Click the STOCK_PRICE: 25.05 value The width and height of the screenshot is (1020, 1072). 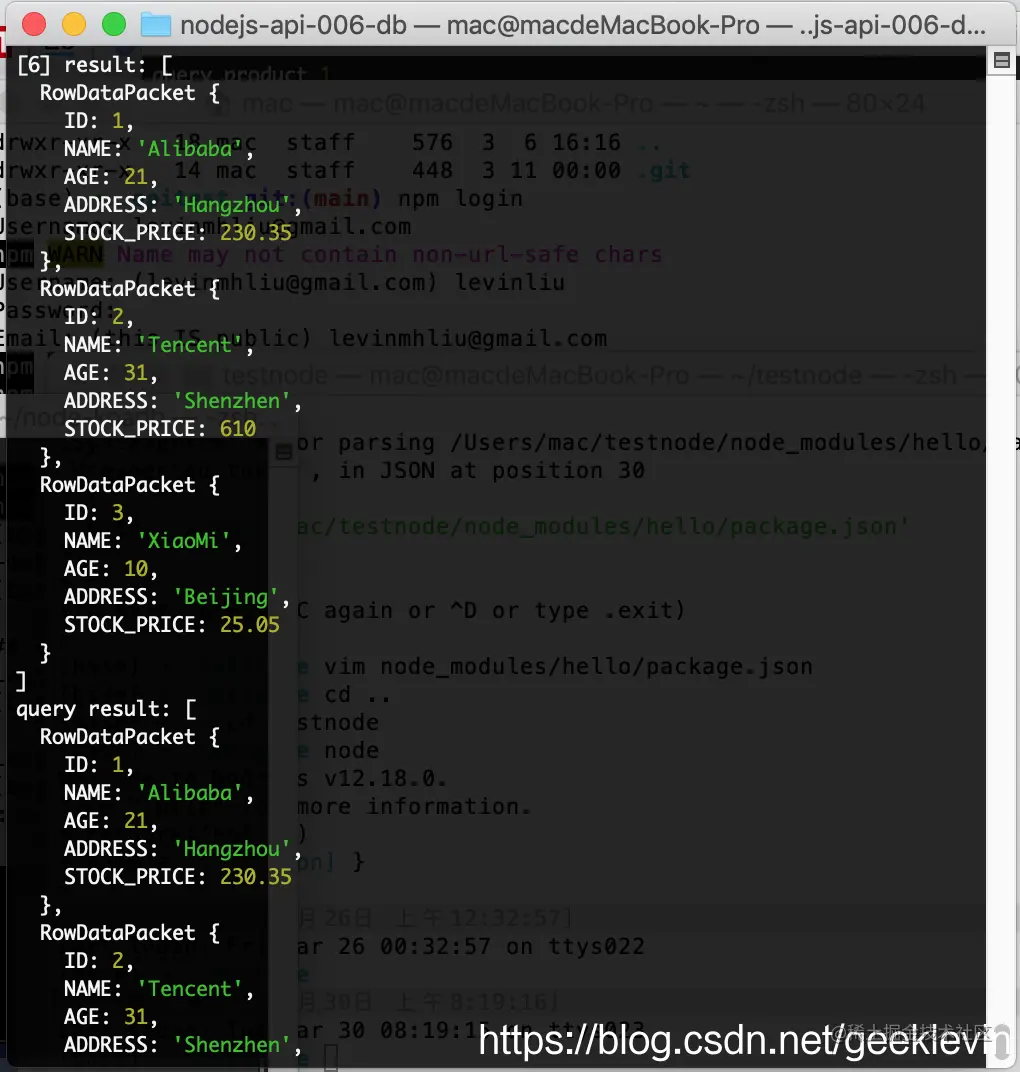coord(250,625)
